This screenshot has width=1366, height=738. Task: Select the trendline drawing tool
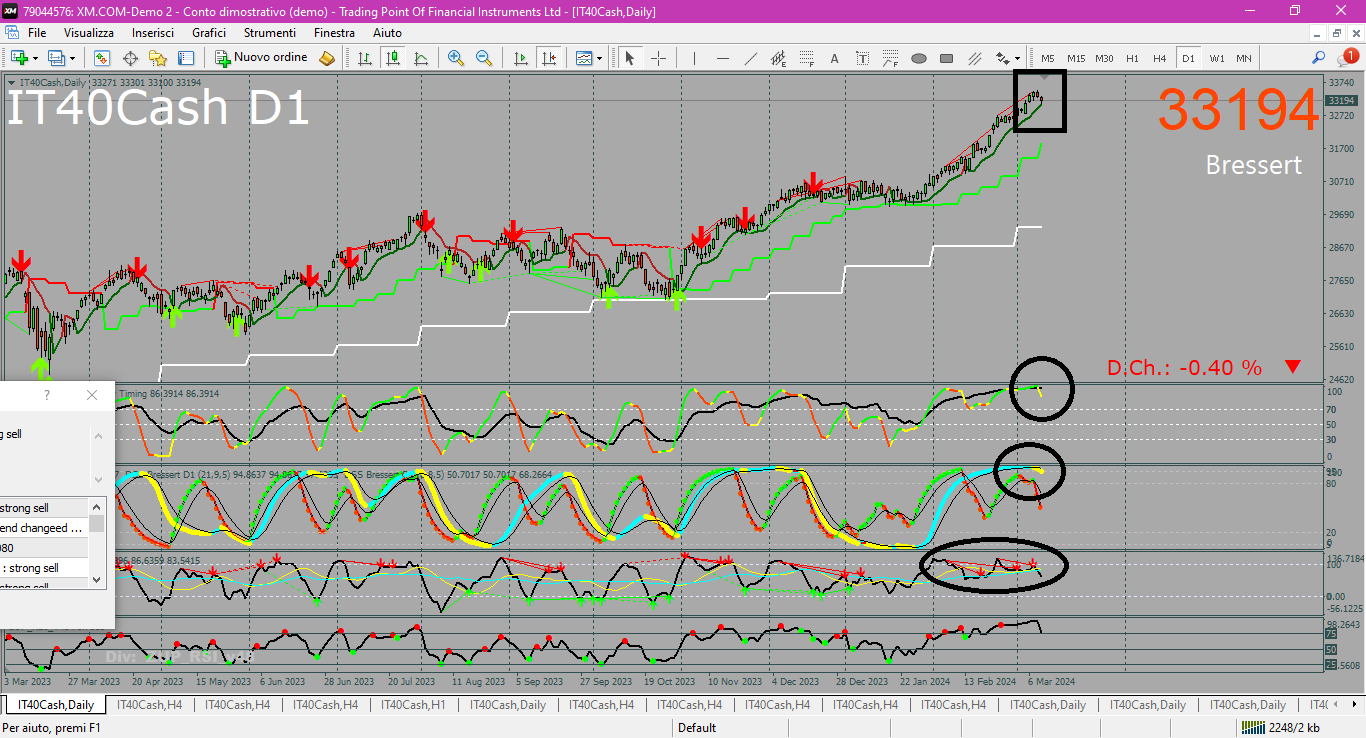(x=751, y=58)
